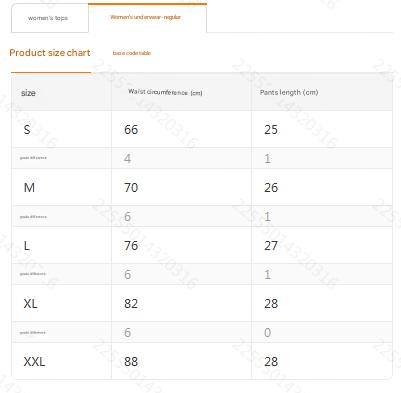The height and width of the screenshot is (393, 401).
Task: Select the XXL size row label
Action: click(34, 362)
